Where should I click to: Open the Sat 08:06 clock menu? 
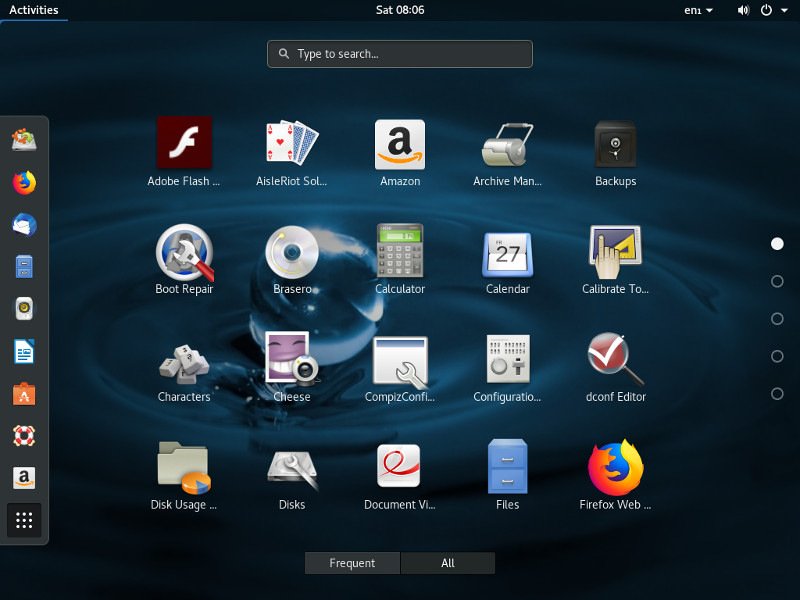click(x=399, y=10)
